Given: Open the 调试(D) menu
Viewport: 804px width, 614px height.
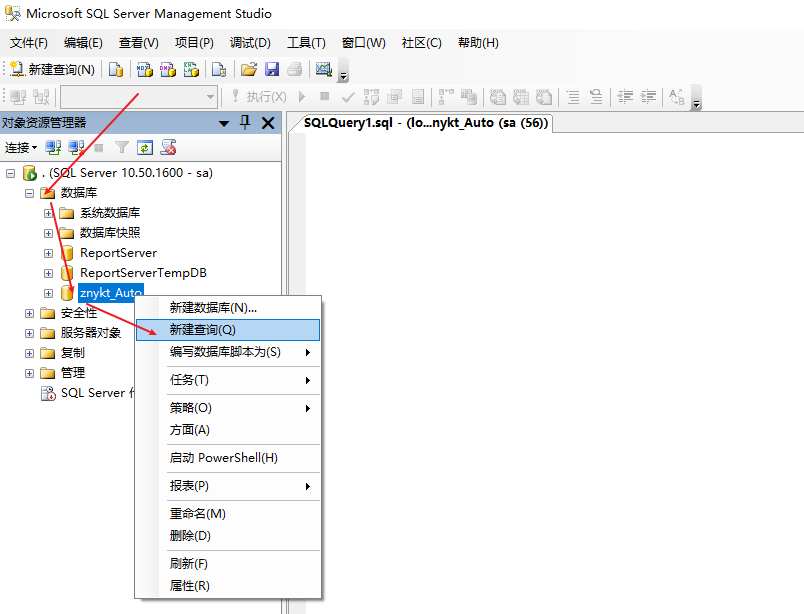Looking at the screenshot, I should coord(250,43).
